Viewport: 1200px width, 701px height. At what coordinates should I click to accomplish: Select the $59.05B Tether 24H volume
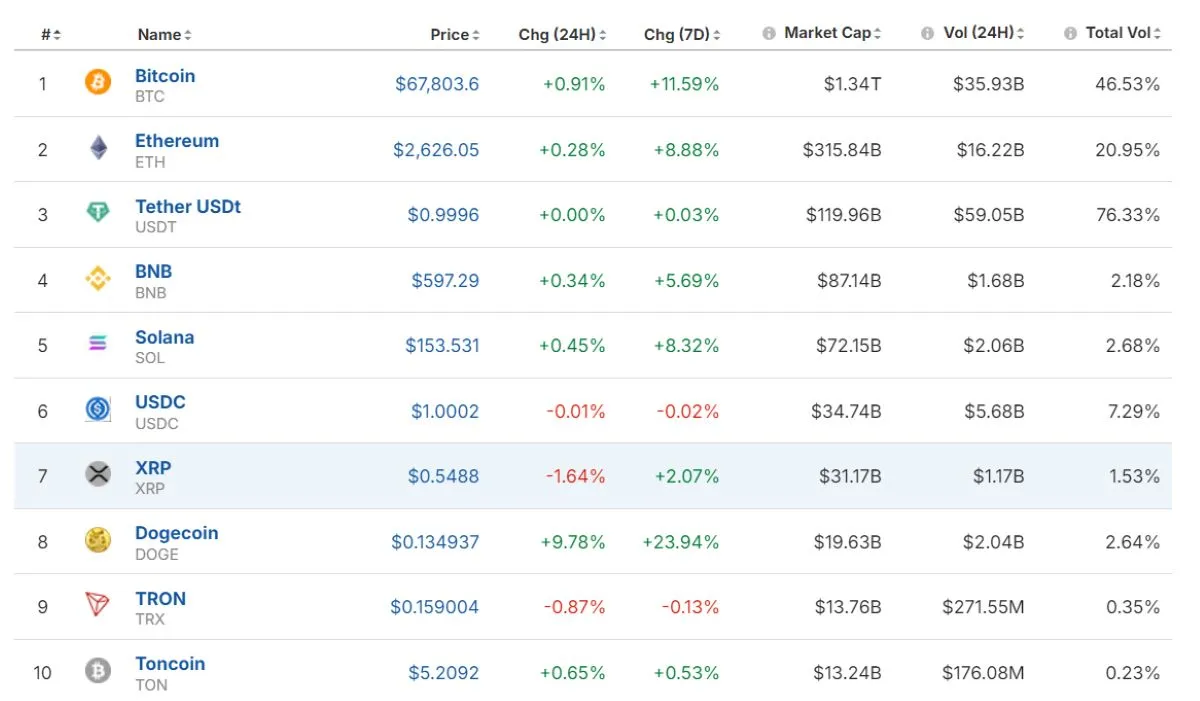coord(988,215)
